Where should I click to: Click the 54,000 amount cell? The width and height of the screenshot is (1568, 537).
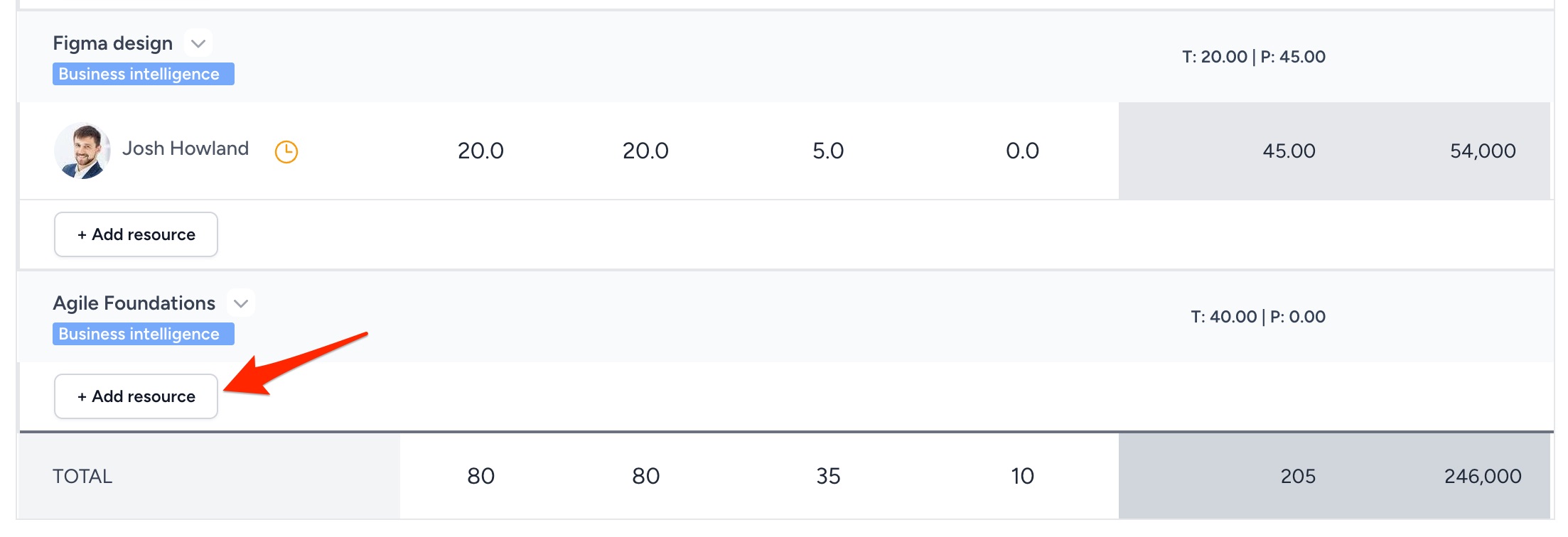[1483, 151]
